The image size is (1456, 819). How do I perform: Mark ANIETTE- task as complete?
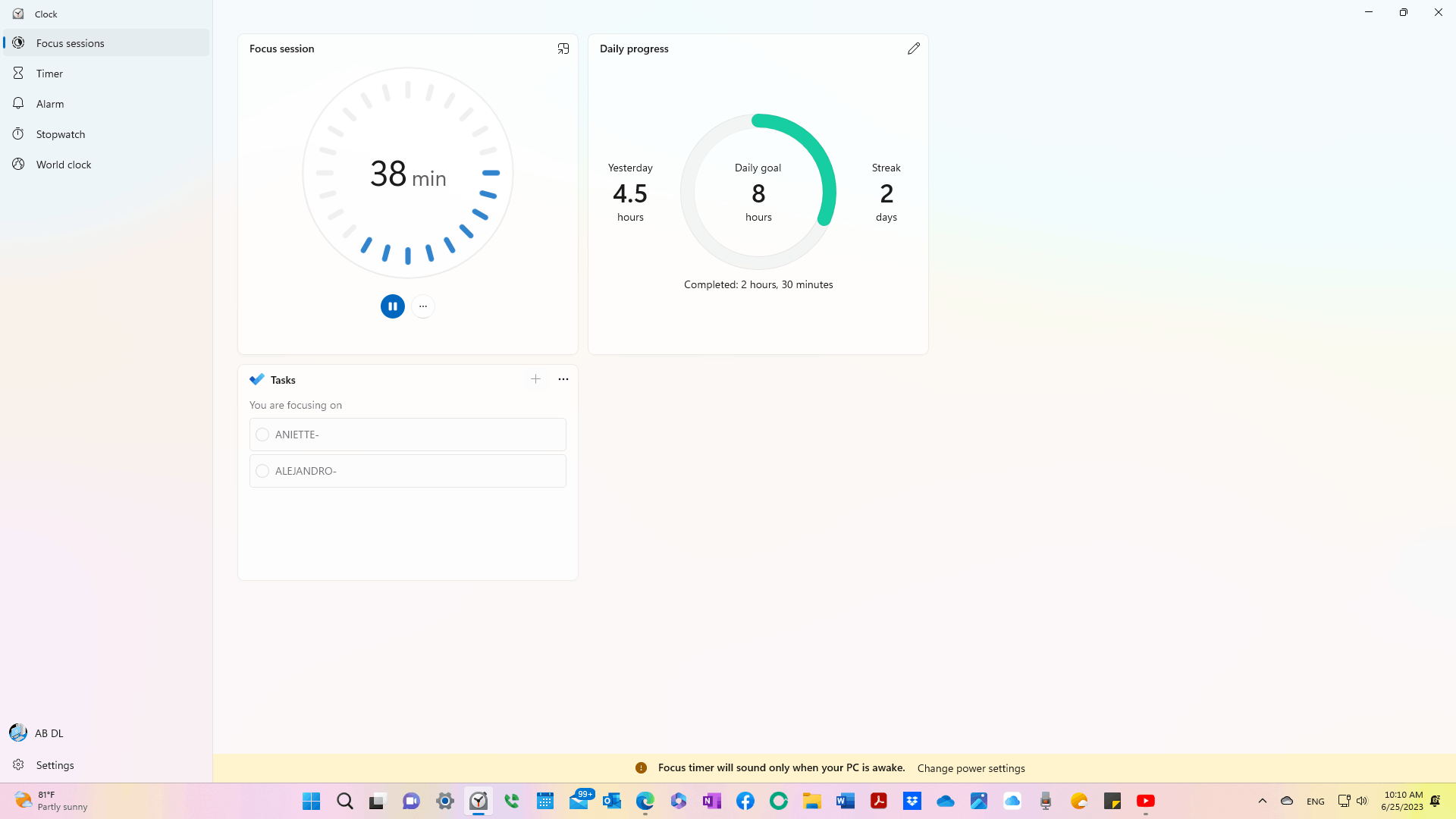coord(262,435)
